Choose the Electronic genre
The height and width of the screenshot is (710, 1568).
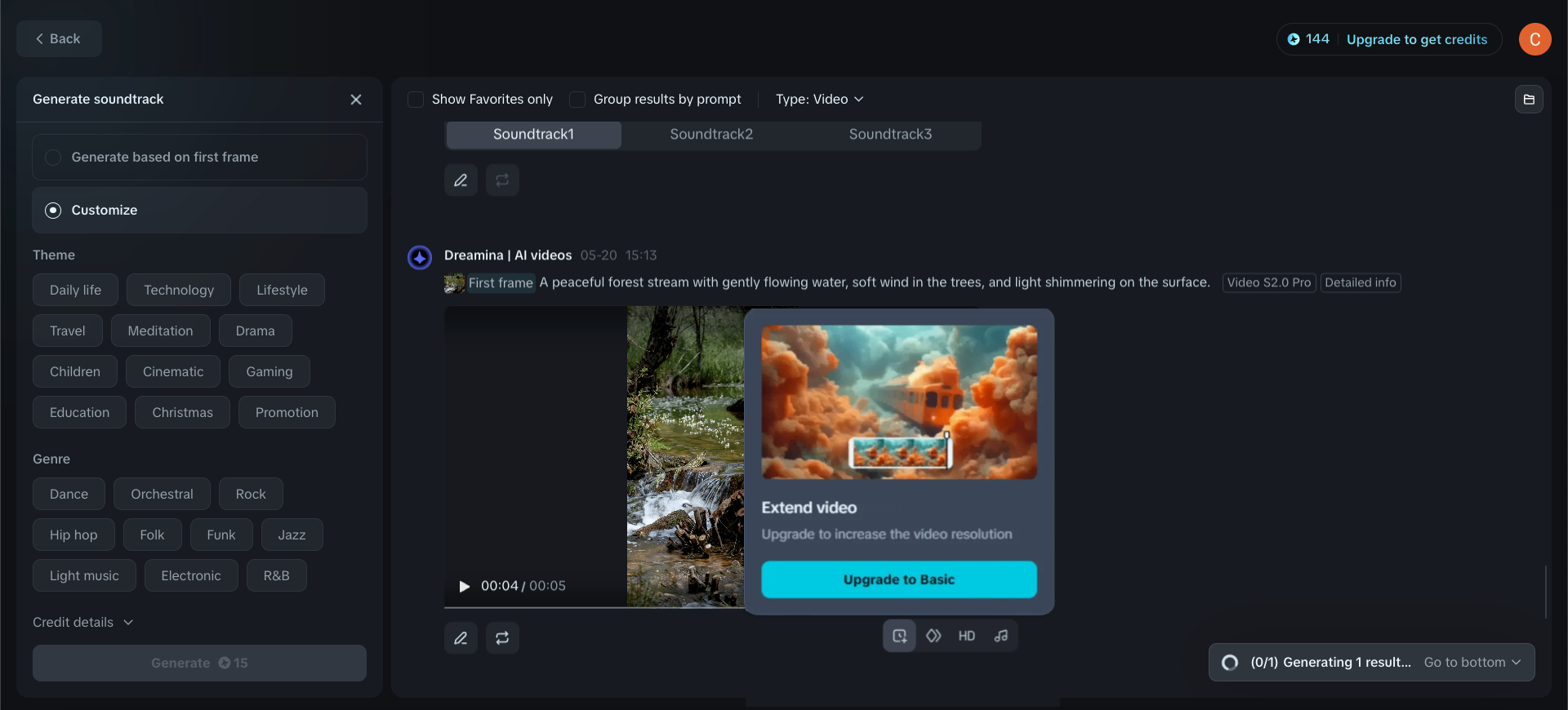point(191,575)
